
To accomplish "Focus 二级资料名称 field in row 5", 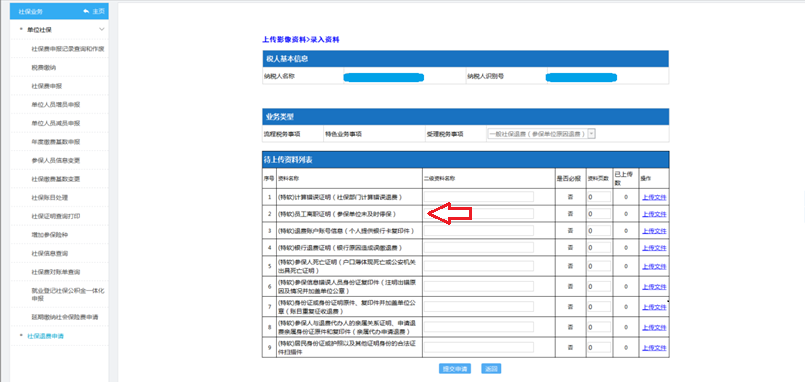I will [x=478, y=266].
